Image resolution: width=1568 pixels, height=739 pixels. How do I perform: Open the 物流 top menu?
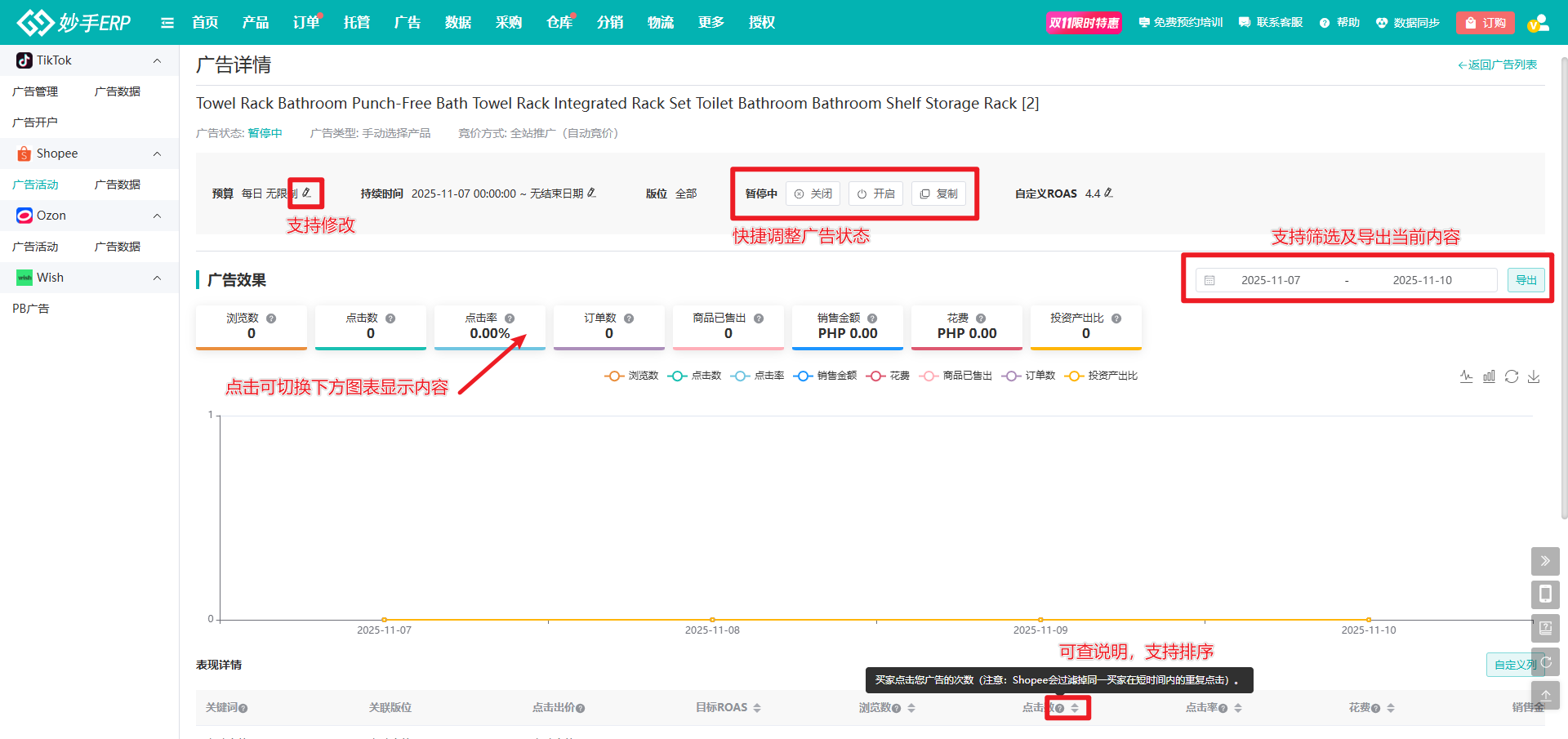[660, 23]
